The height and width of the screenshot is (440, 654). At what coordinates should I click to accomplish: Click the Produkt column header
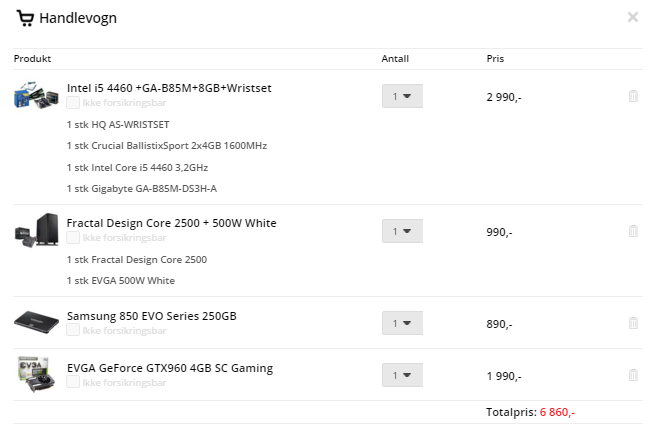[33, 59]
